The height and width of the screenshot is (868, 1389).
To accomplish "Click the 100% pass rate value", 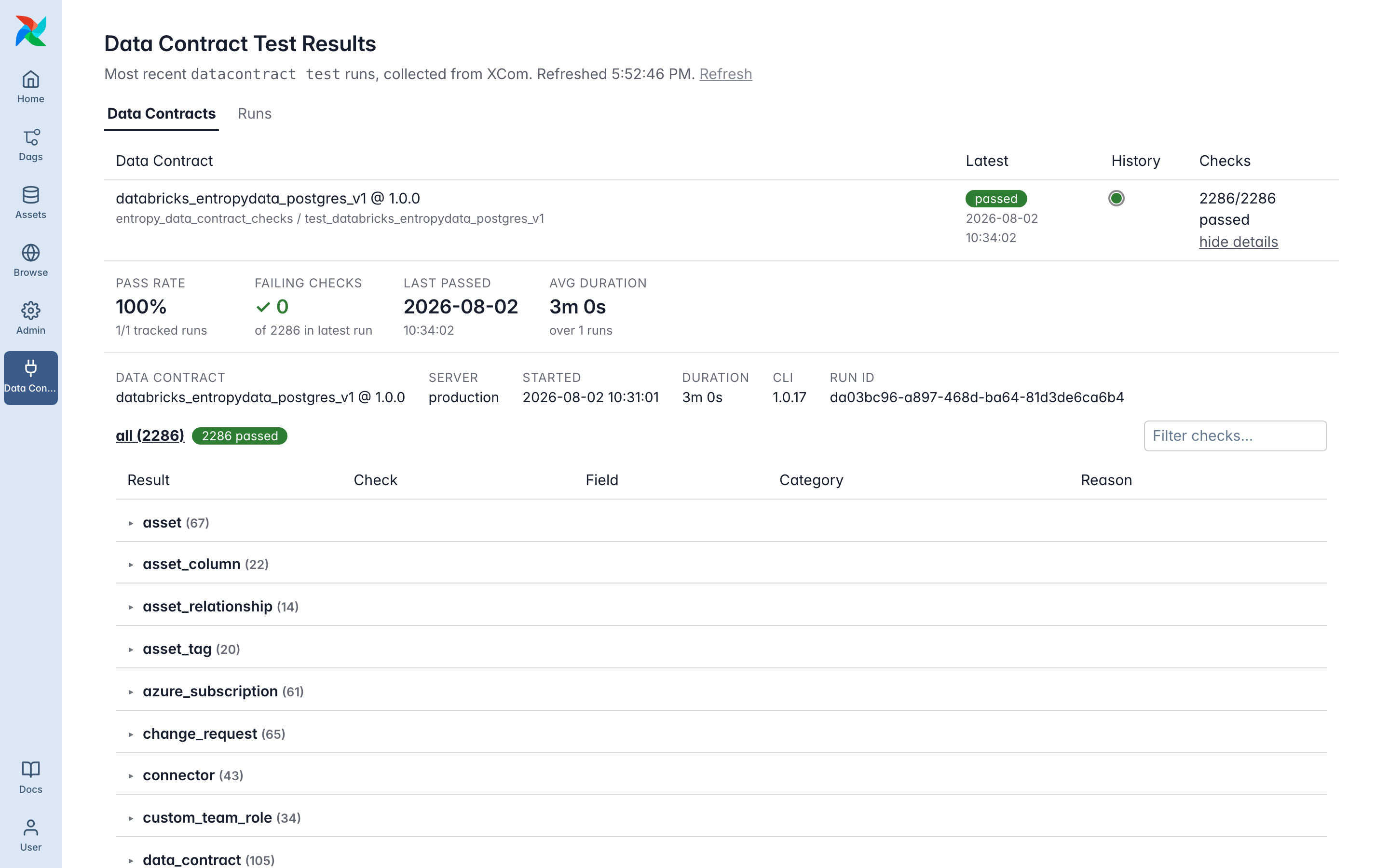I will tap(141, 307).
